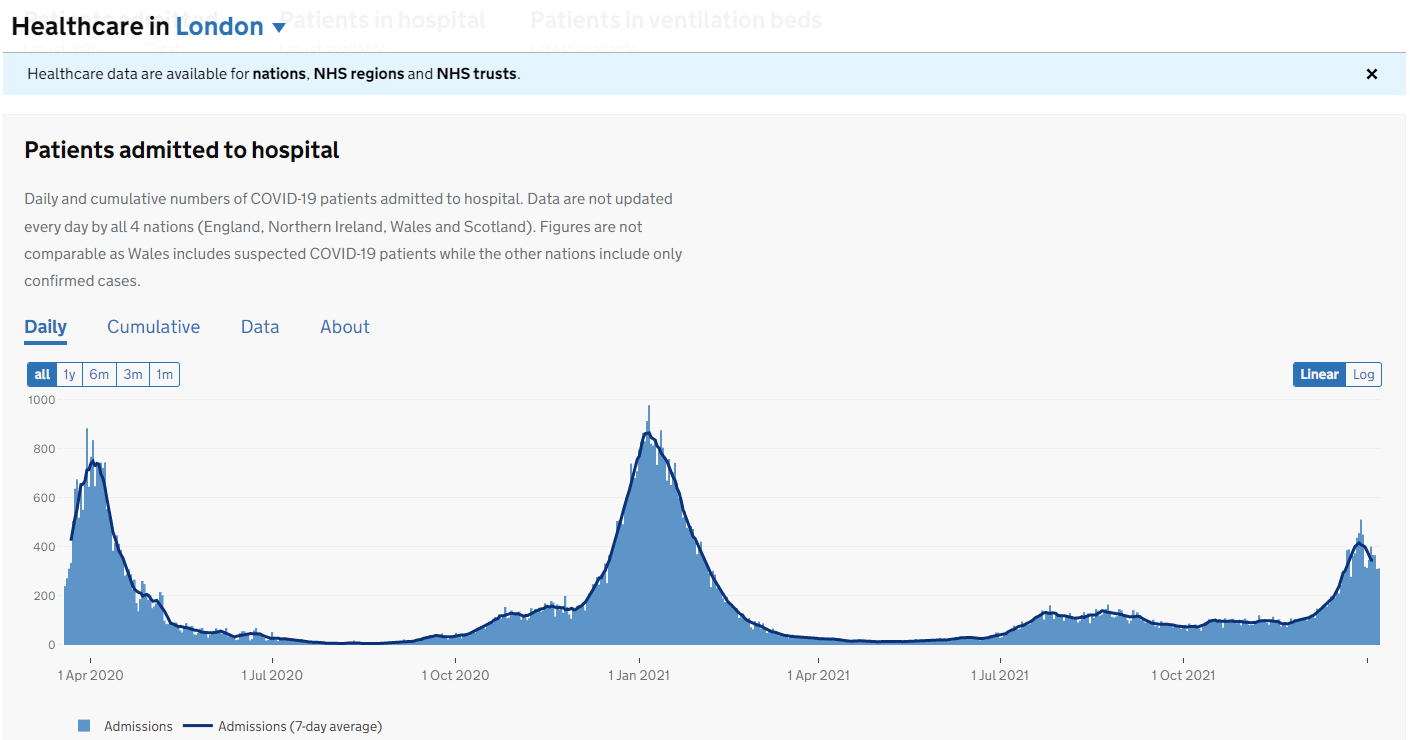Pick the 3m time range
The image size is (1410, 740).
pos(132,375)
